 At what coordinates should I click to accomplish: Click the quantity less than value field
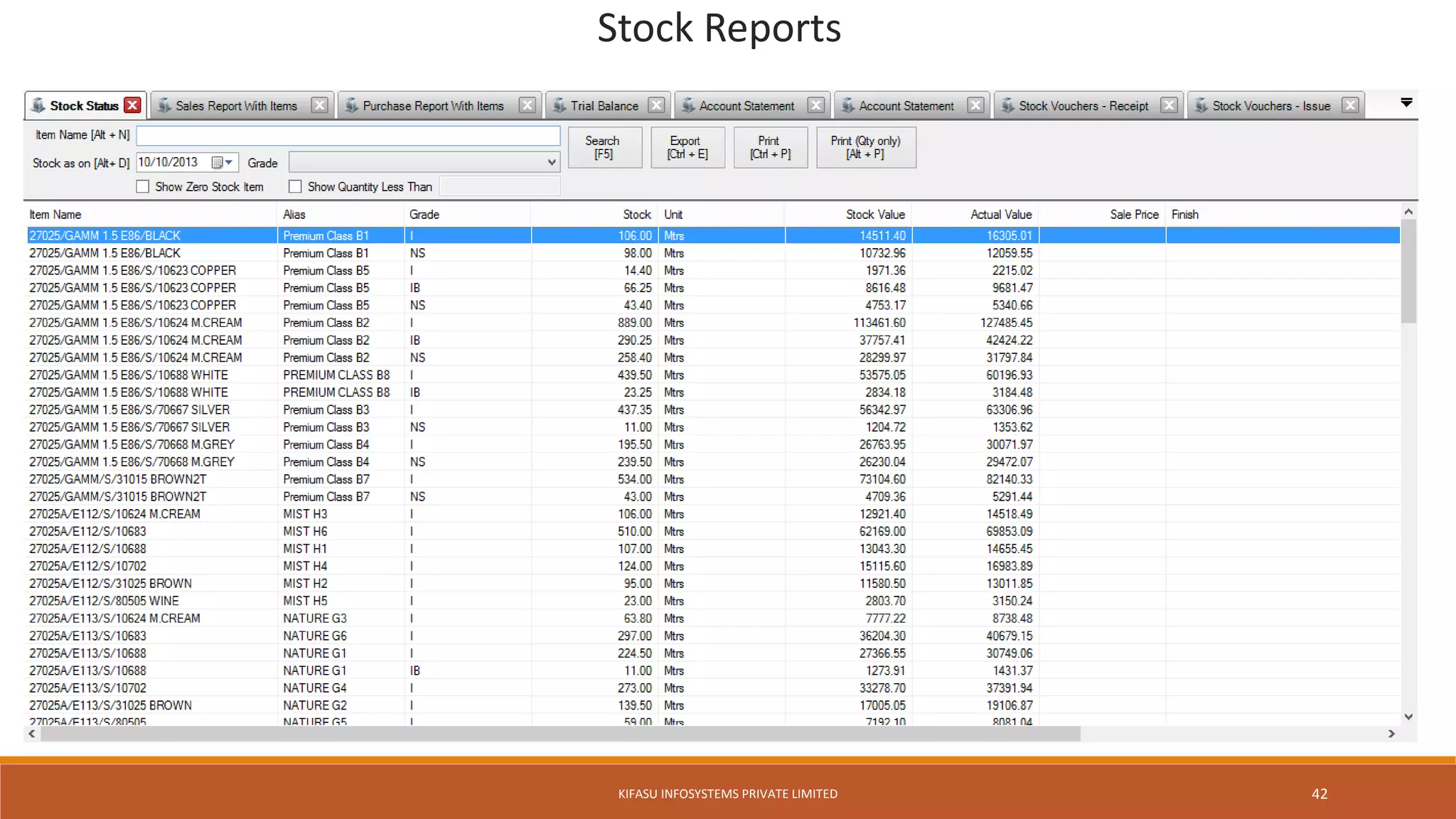coord(500,186)
